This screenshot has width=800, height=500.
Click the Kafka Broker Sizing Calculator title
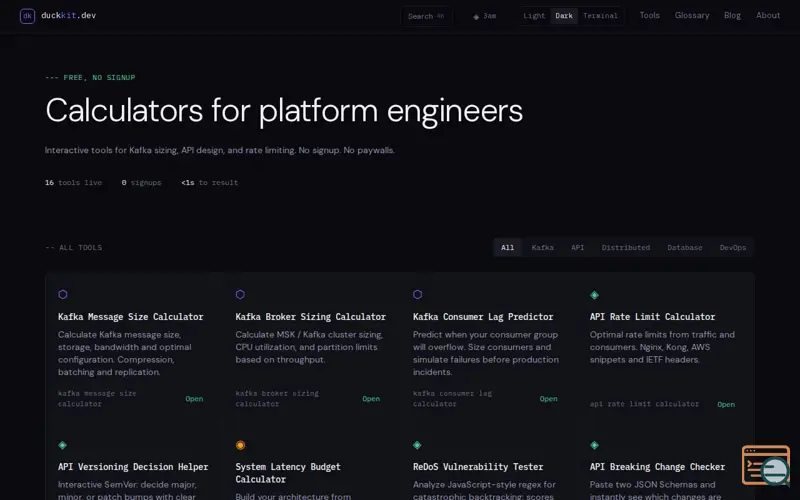[310, 317]
